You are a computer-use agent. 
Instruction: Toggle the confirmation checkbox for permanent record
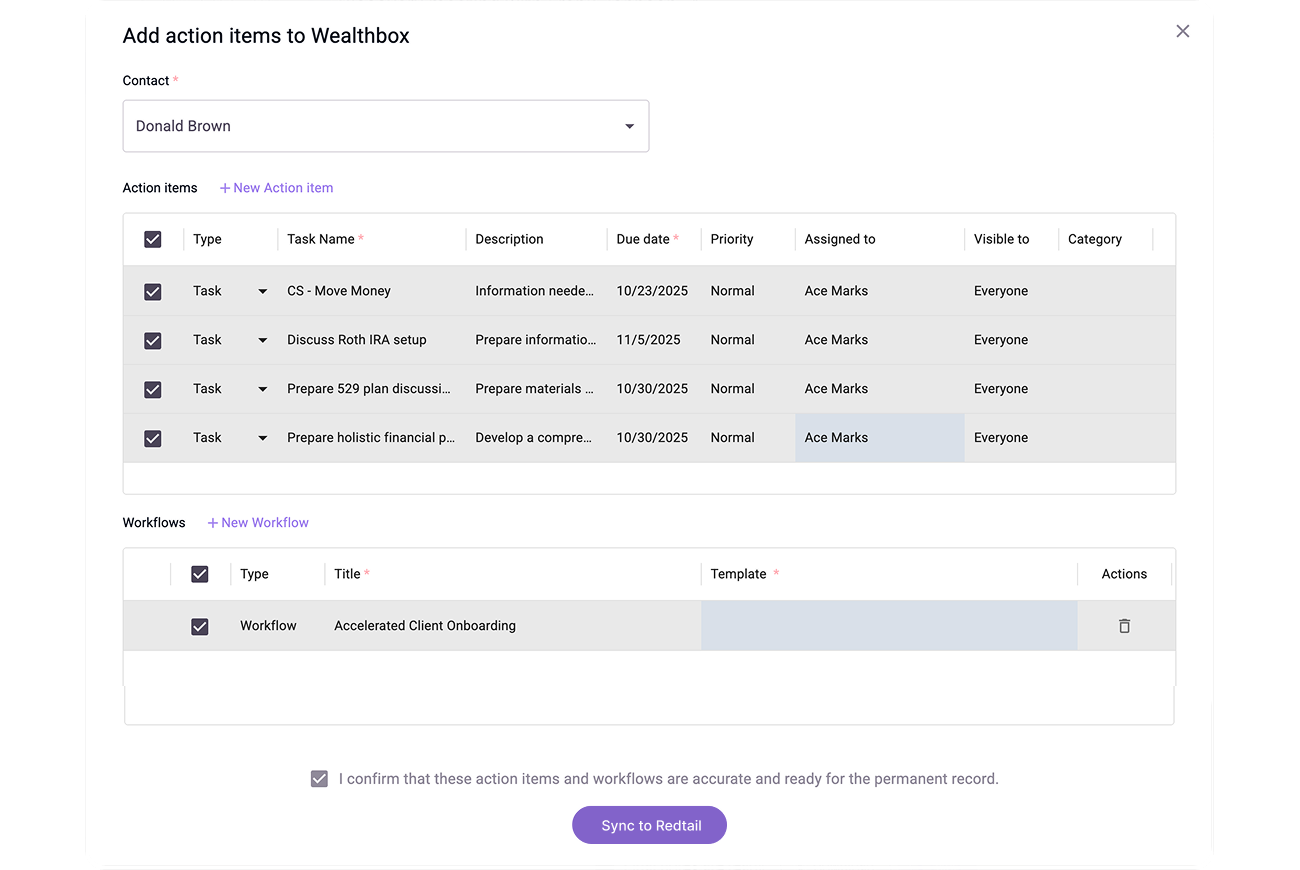pyautogui.click(x=319, y=779)
